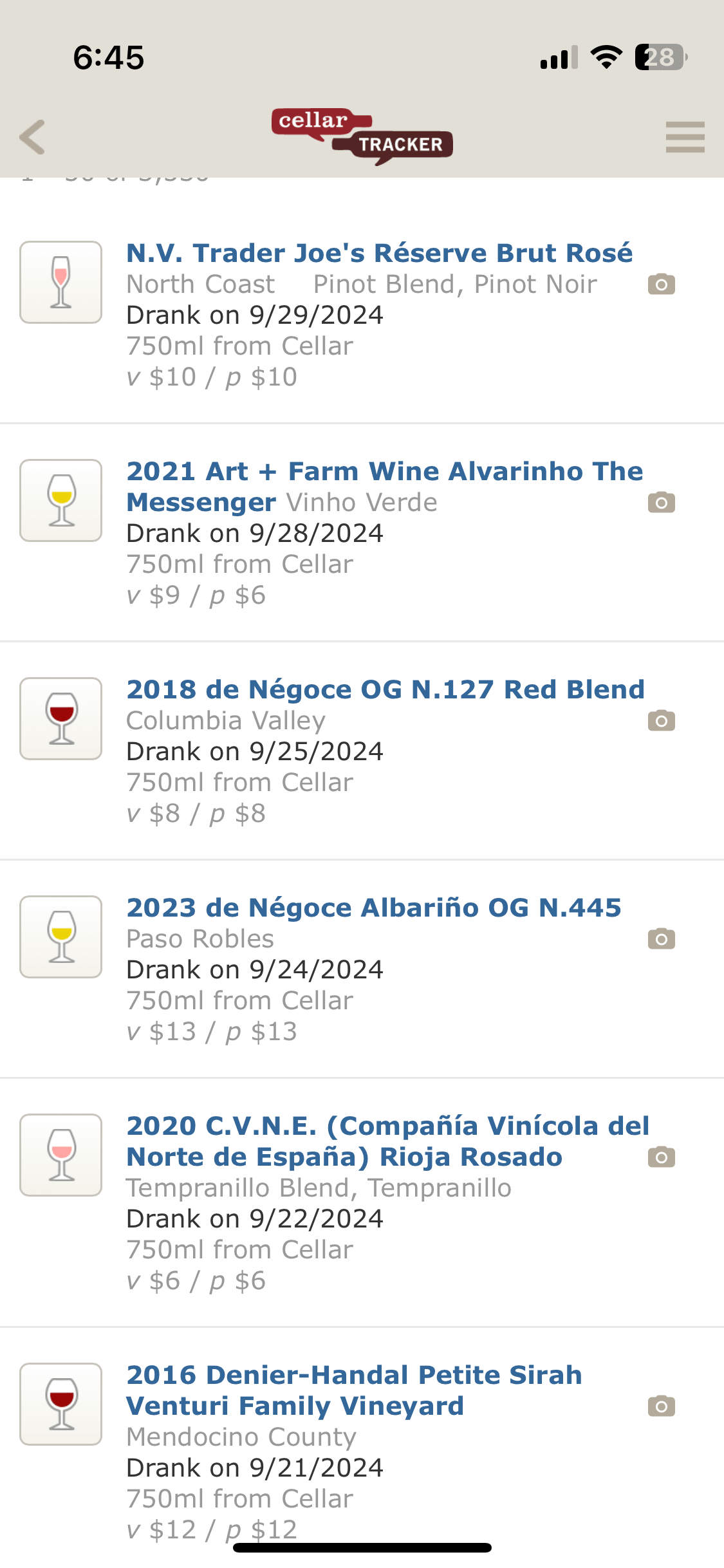This screenshot has height=1568, width=724.
Task: Tap camera icon for Rioja Rosado
Action: pyautogui.click(x=661, y=1157)
